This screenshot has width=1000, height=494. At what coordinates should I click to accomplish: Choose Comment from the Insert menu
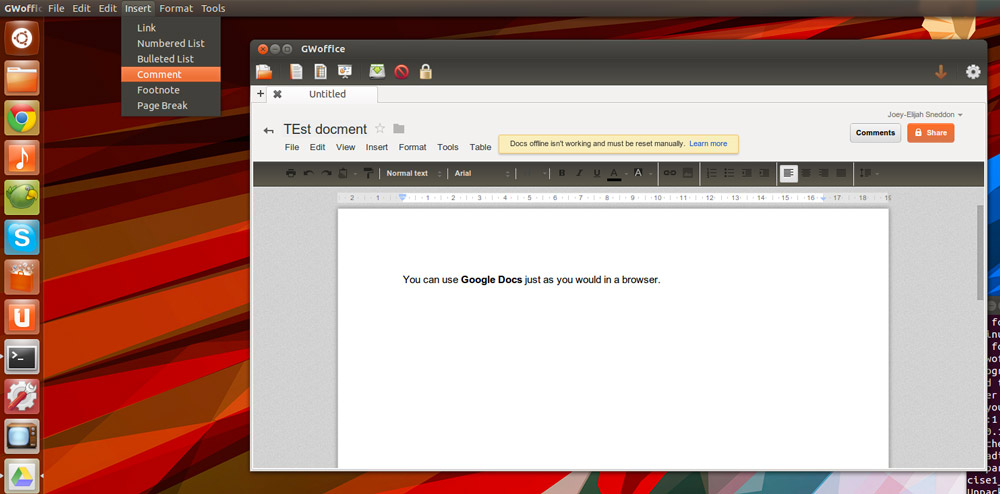[159, 74]
